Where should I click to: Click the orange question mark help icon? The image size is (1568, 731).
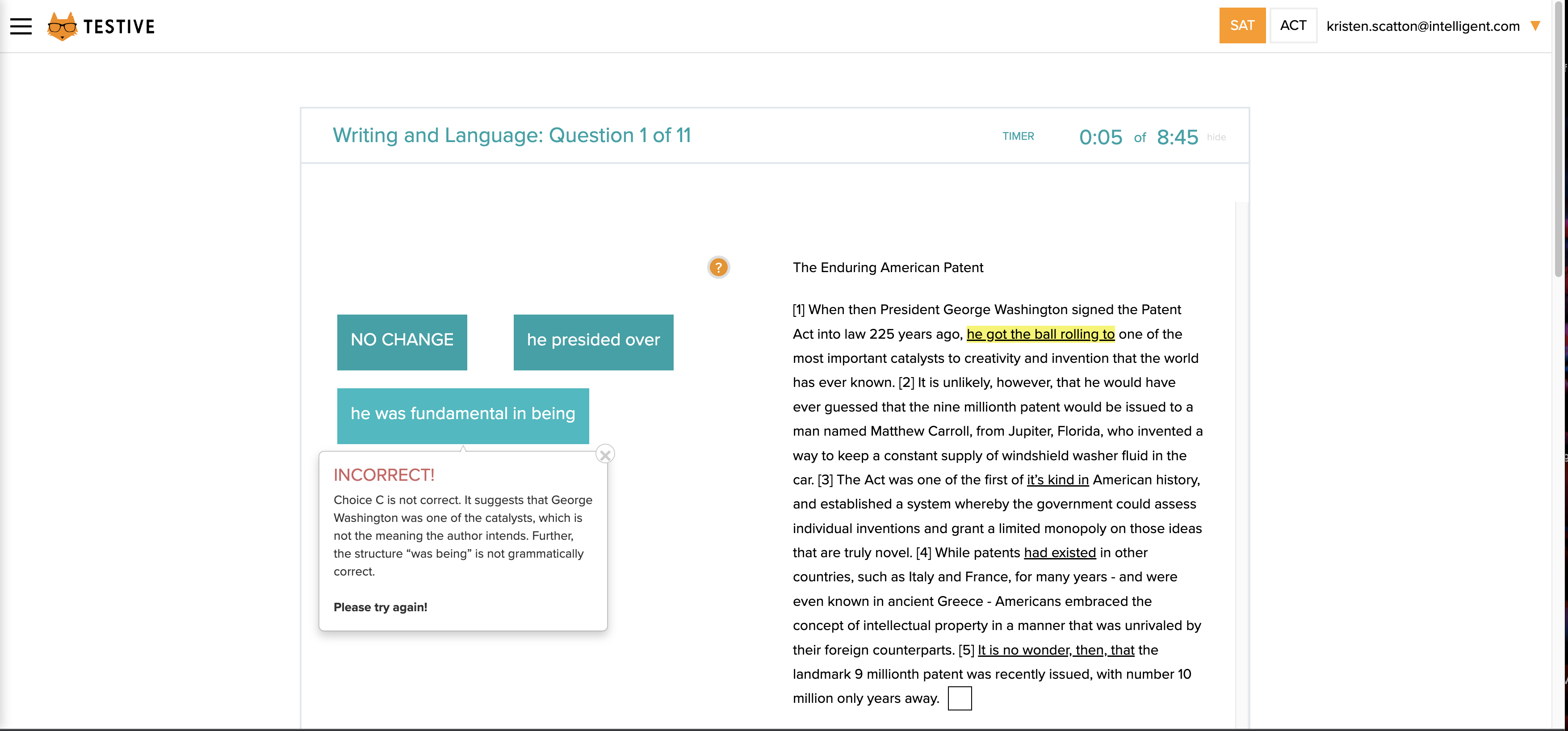718,267
